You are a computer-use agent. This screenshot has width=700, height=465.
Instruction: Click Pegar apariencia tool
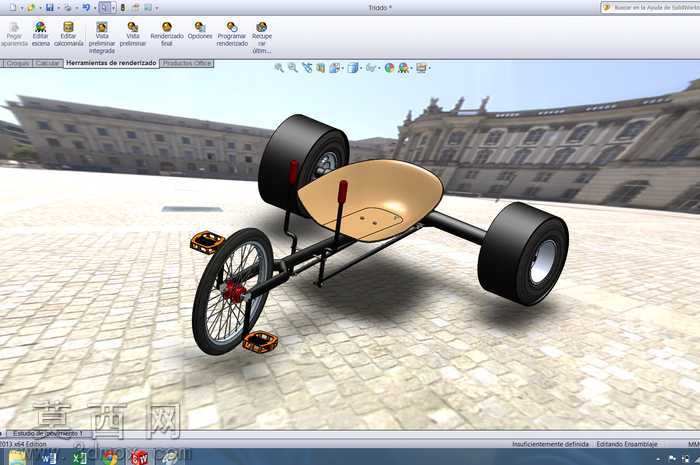point(14,35)
